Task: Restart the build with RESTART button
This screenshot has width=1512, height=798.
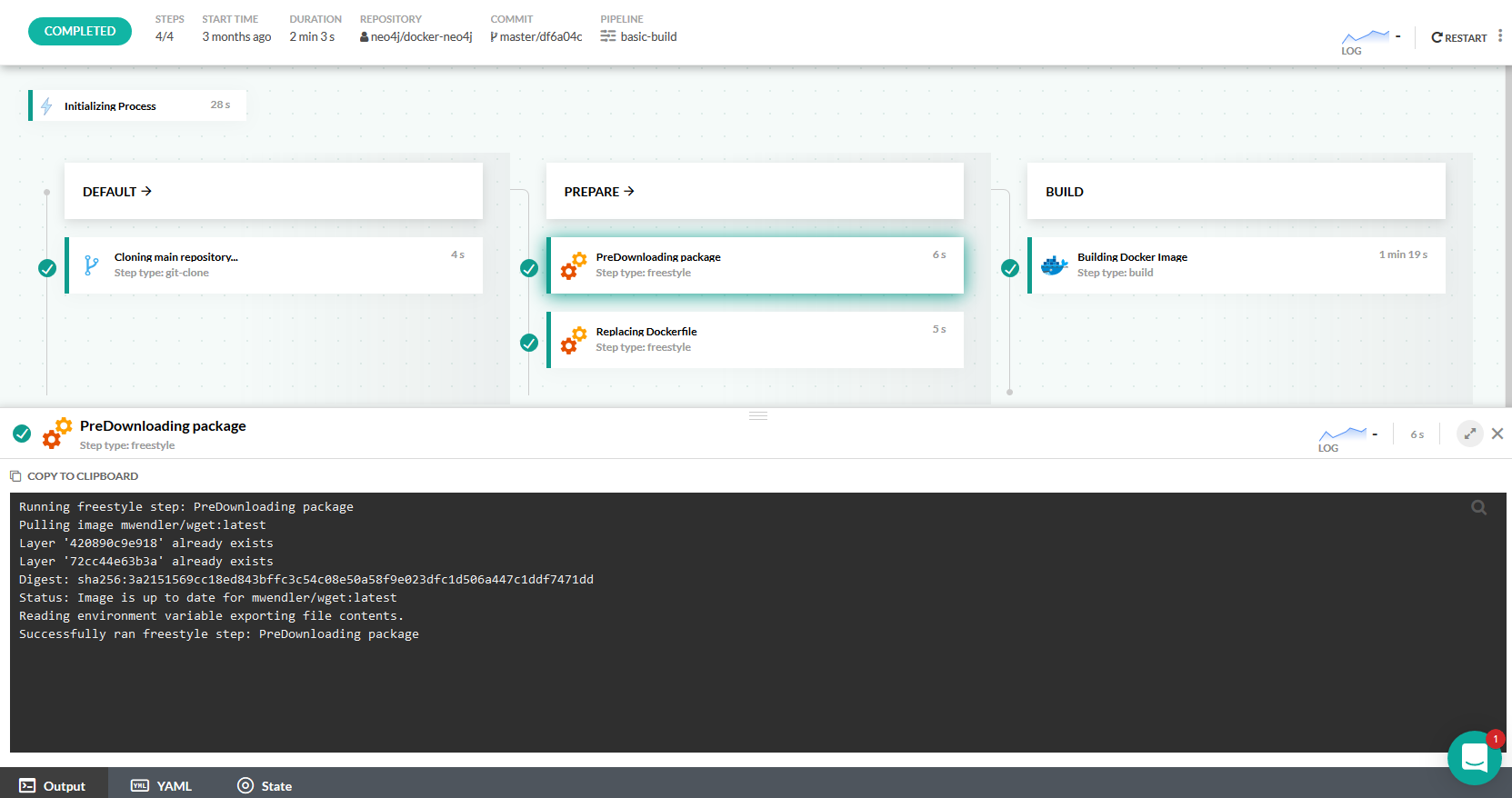Action: pyautogui.click(x=1458, y=38)
